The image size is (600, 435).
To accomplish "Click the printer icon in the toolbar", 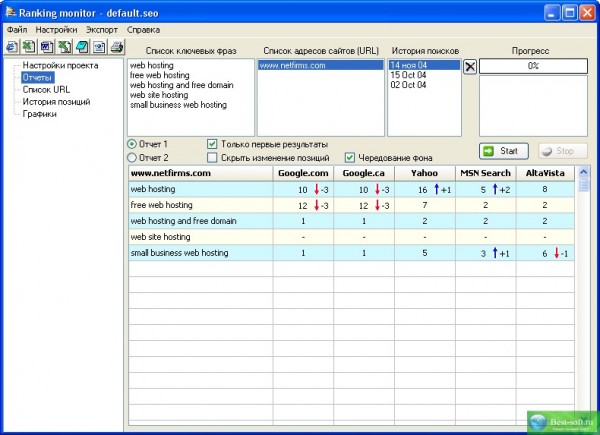I will 116,47.
